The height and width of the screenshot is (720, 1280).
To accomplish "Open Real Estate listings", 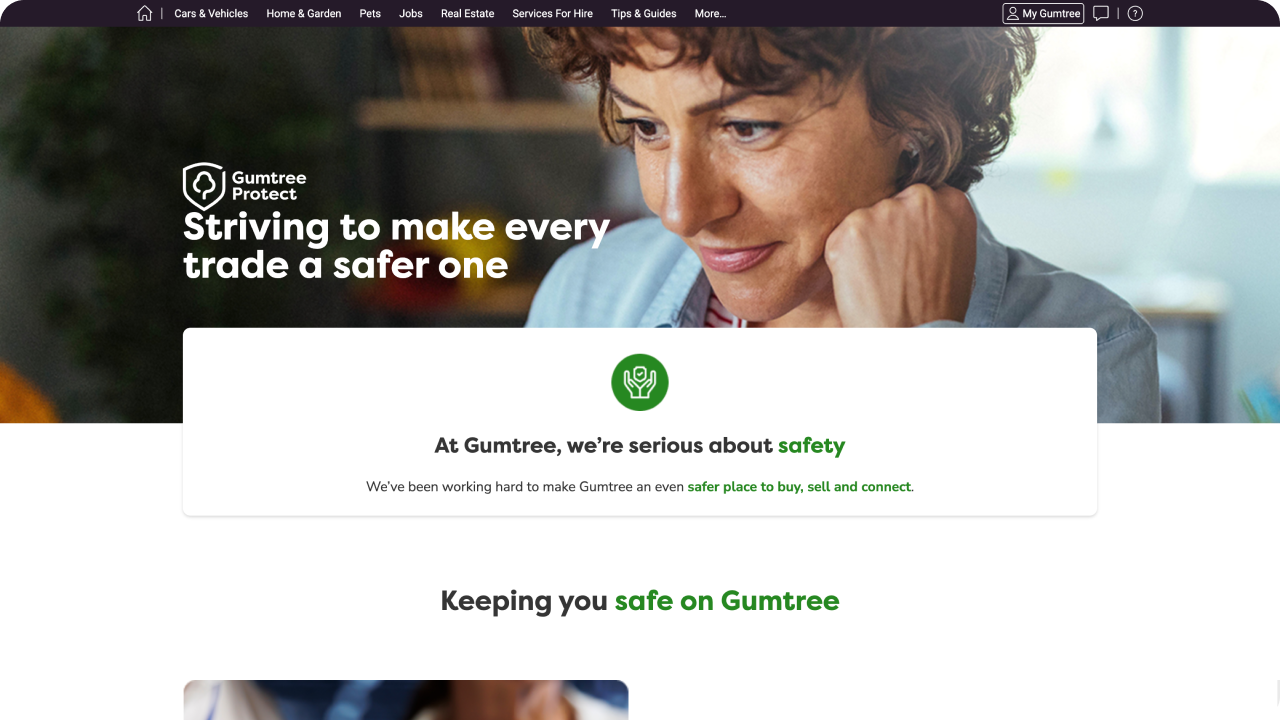I will click(x=468, y=13).
